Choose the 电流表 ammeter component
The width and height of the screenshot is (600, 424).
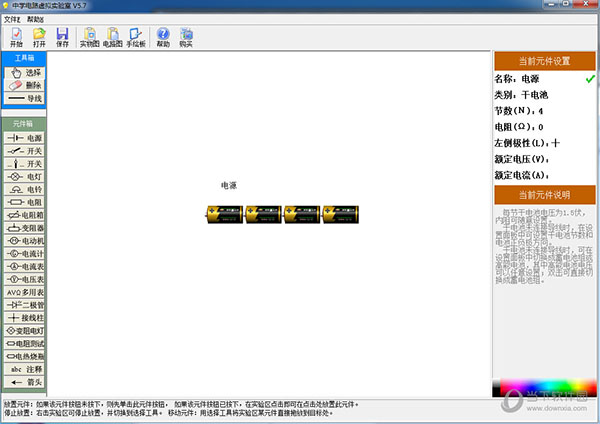coord(24,267)
